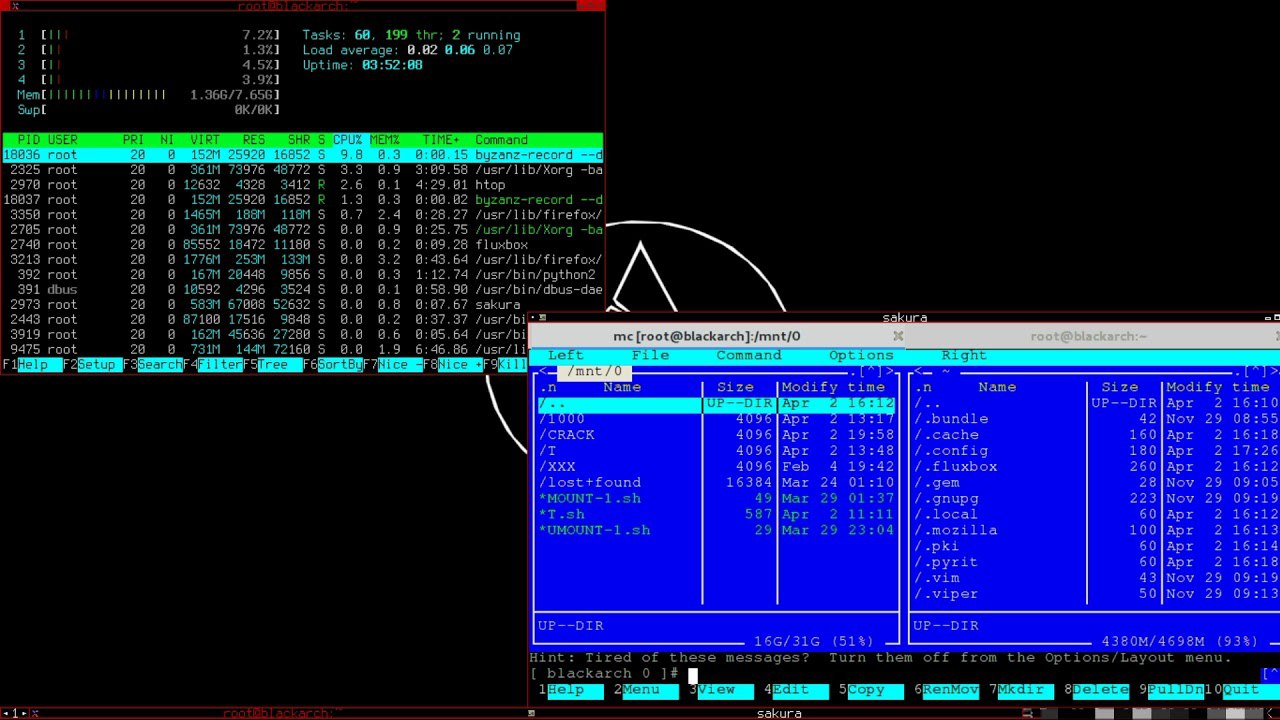Click htop F6SortBy button
The width and height of the screenshot is (1280, 720).
point(332,365)
